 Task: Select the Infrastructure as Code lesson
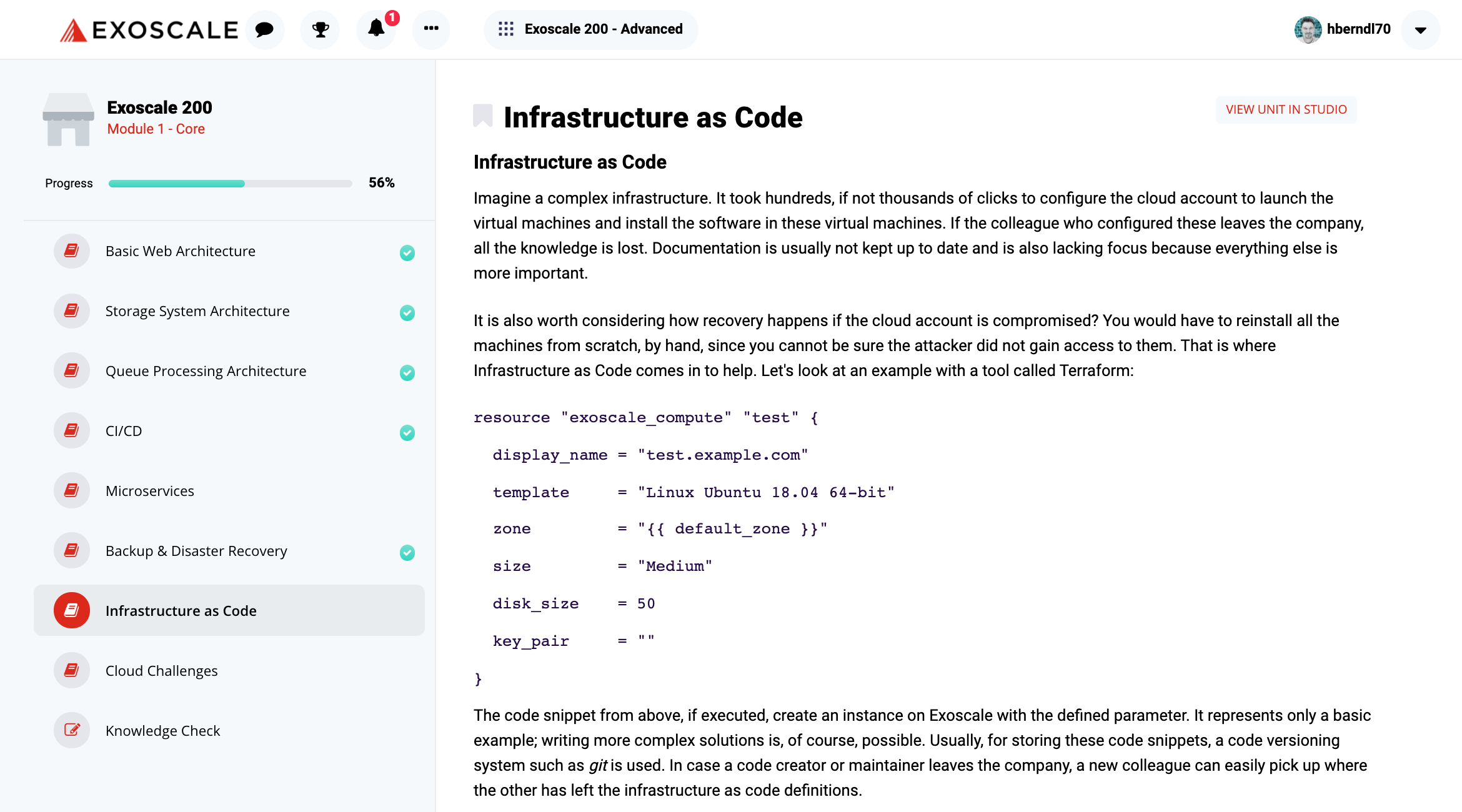[x=181, y=610]
